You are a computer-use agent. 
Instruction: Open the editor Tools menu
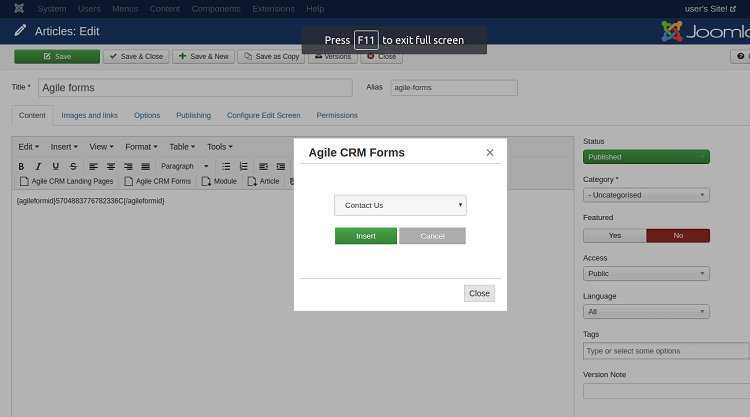point(220,147)
